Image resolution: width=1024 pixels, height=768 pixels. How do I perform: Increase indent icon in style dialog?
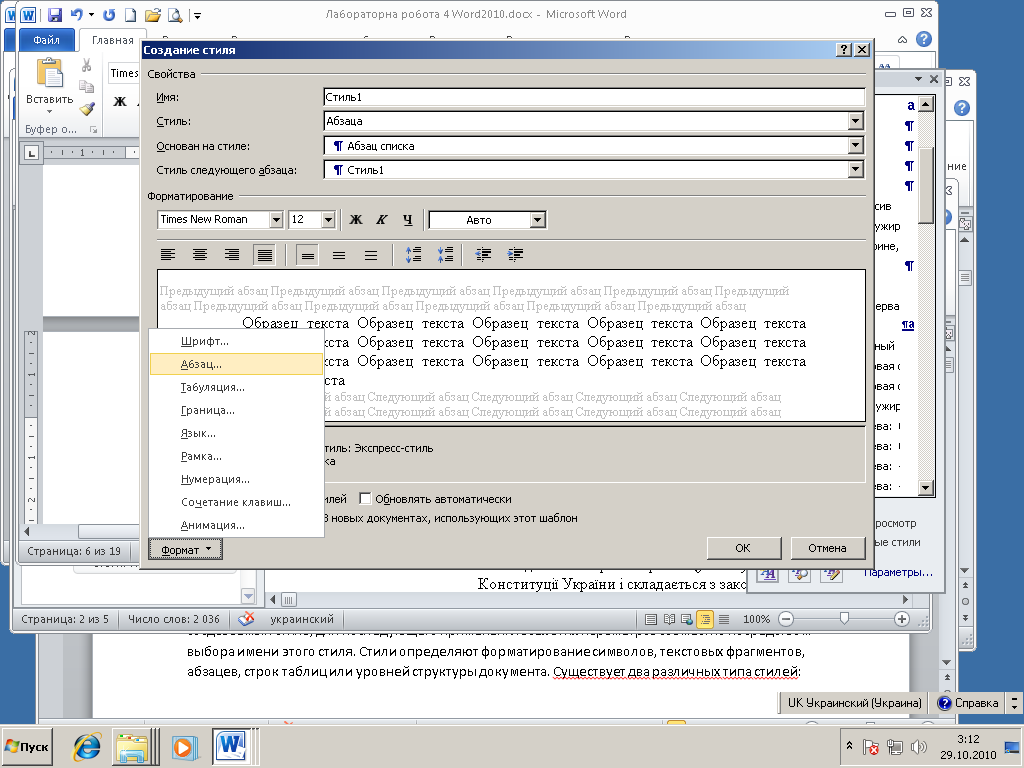515,255
